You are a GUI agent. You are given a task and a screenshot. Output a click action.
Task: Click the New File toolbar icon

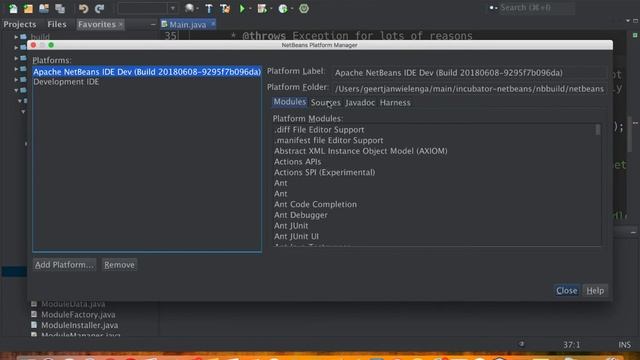pos(13,8)
